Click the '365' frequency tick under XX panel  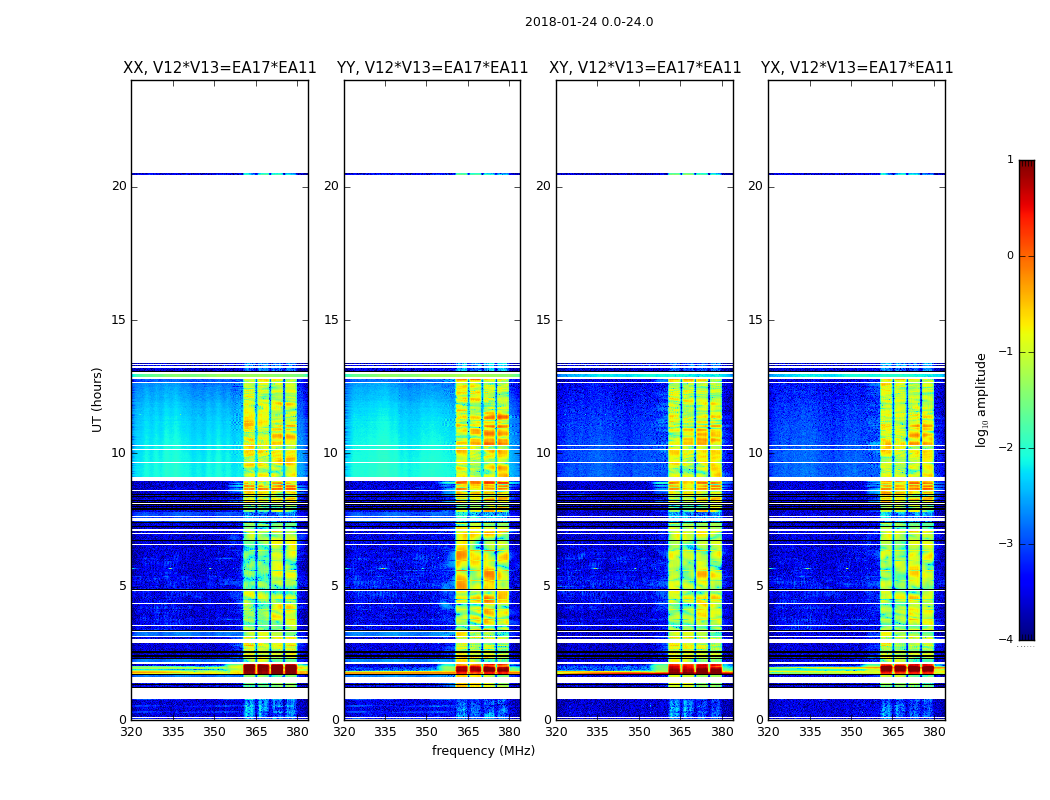click(x=256, y=732)
